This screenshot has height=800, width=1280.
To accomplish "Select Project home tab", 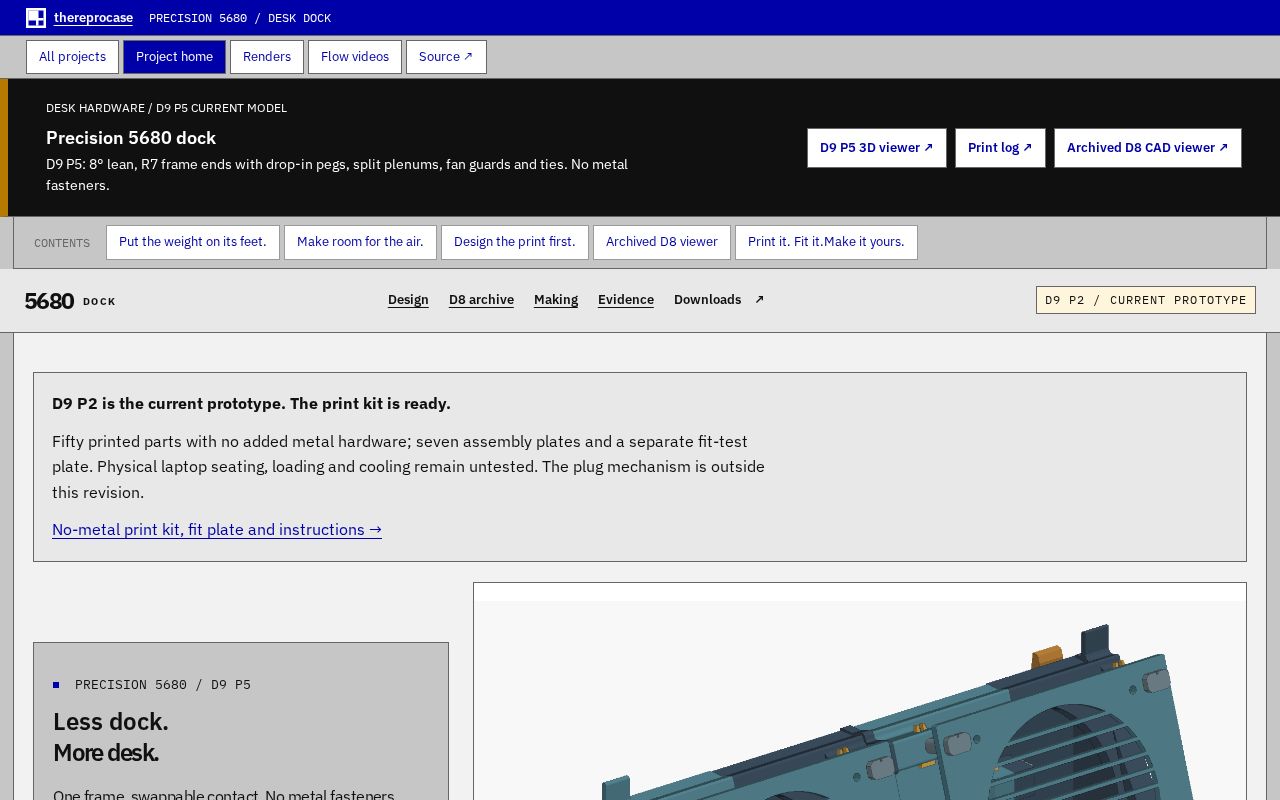I will tap(174, 57).
